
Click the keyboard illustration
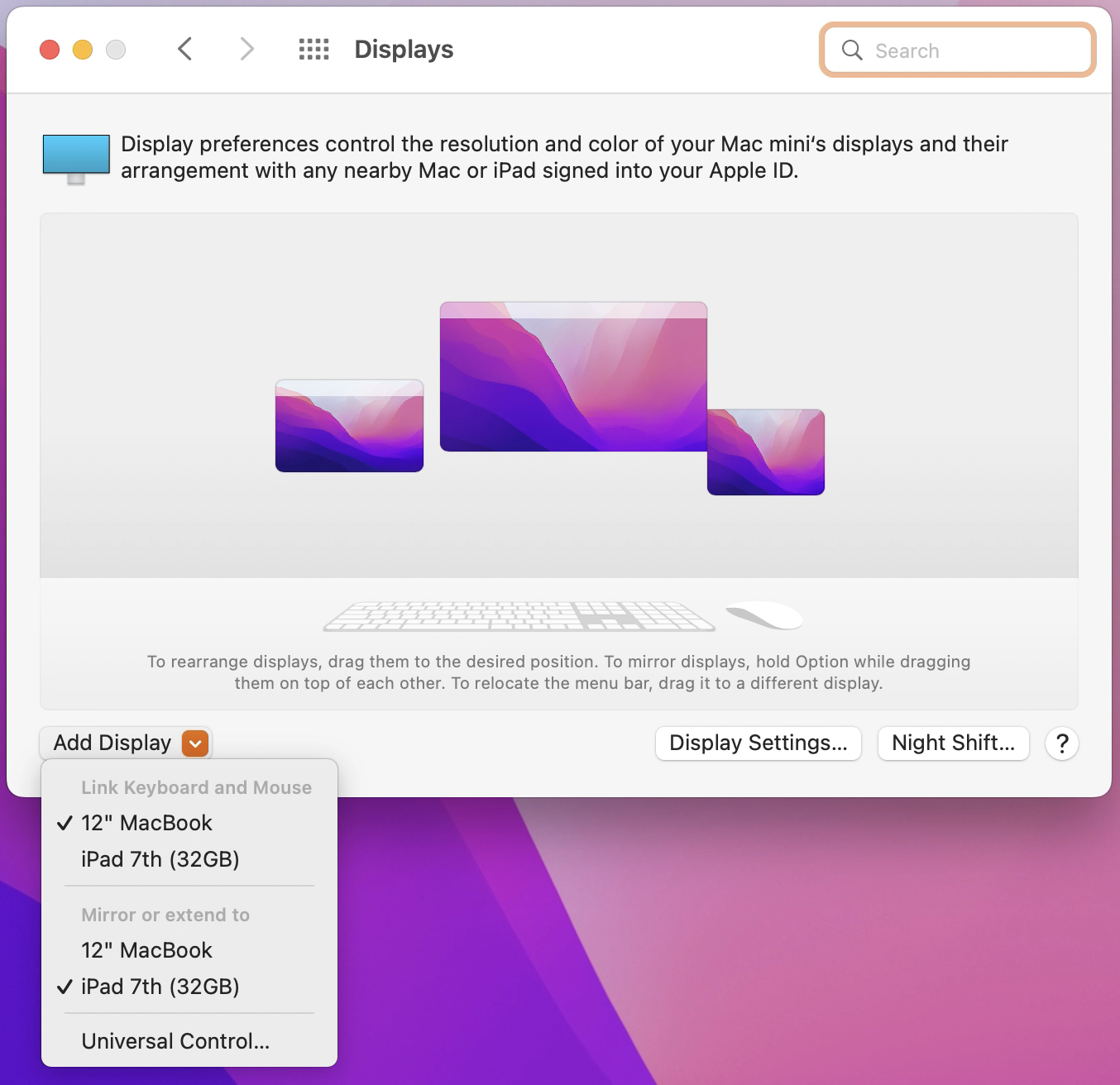(x=519, y=617)
